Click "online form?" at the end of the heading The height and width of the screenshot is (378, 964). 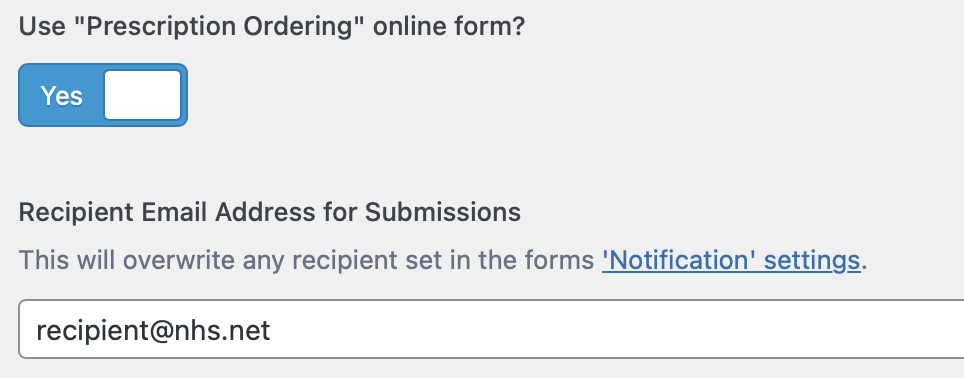pyautogui.click(x=449, y=27)
